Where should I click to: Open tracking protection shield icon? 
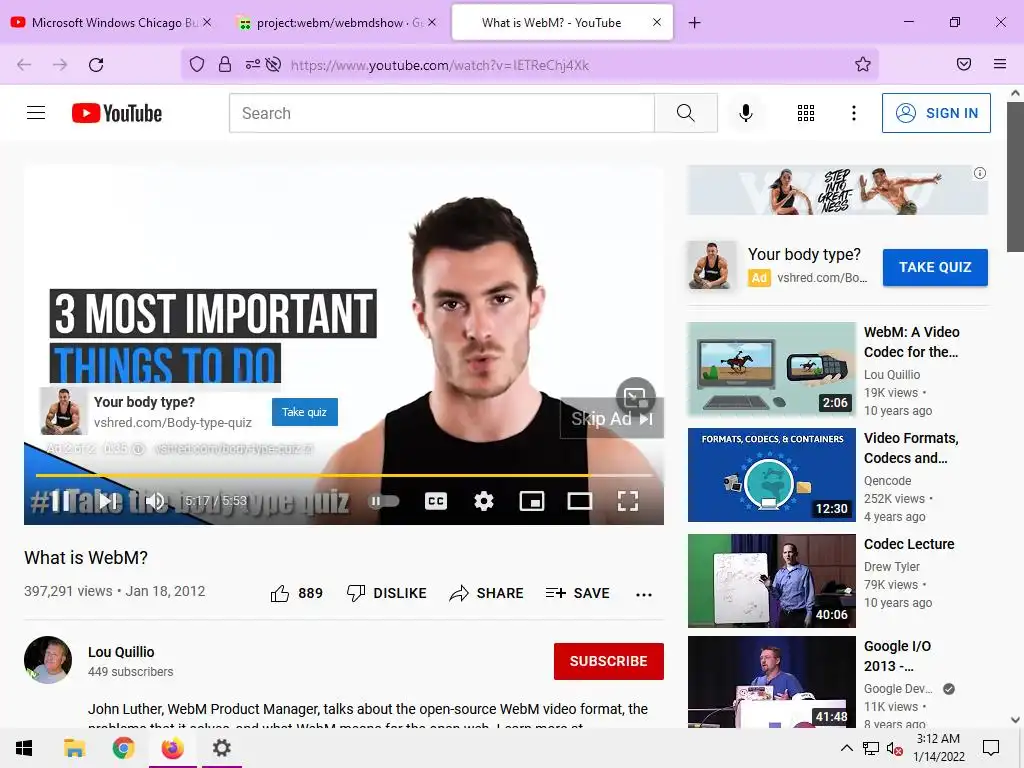[x=197, y=64]
